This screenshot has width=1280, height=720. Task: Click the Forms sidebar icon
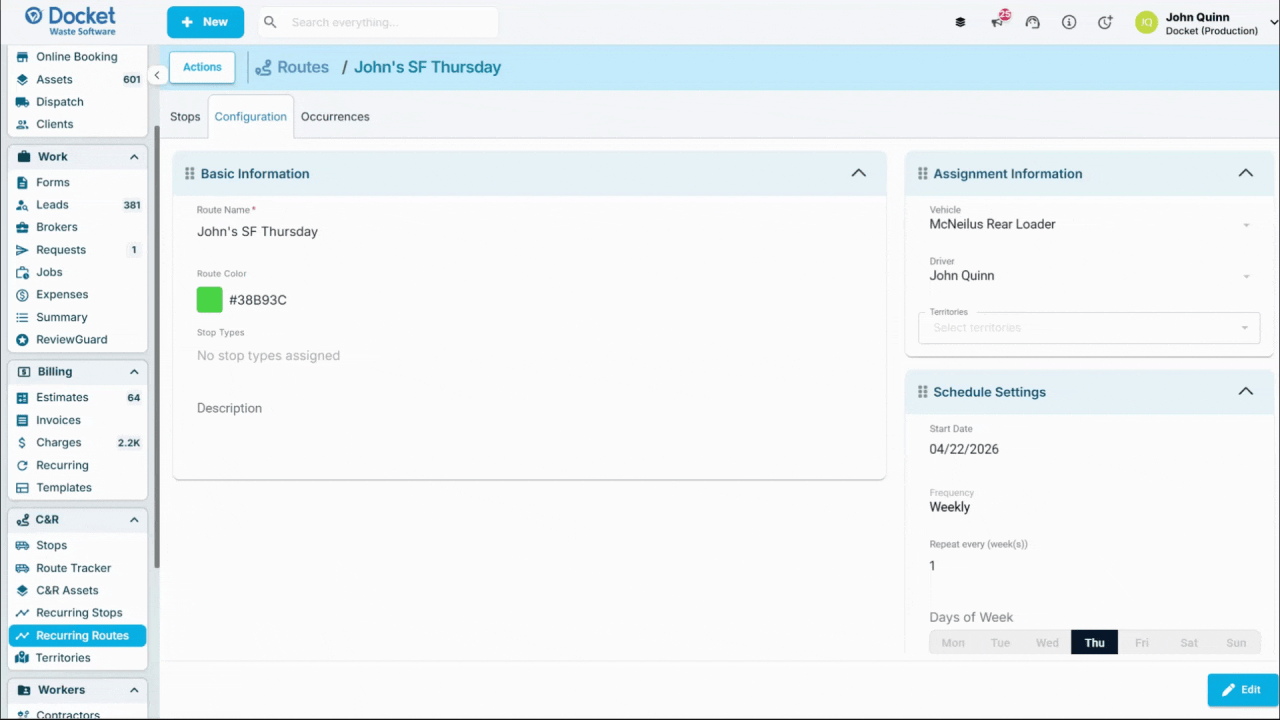tap(22, 183)
